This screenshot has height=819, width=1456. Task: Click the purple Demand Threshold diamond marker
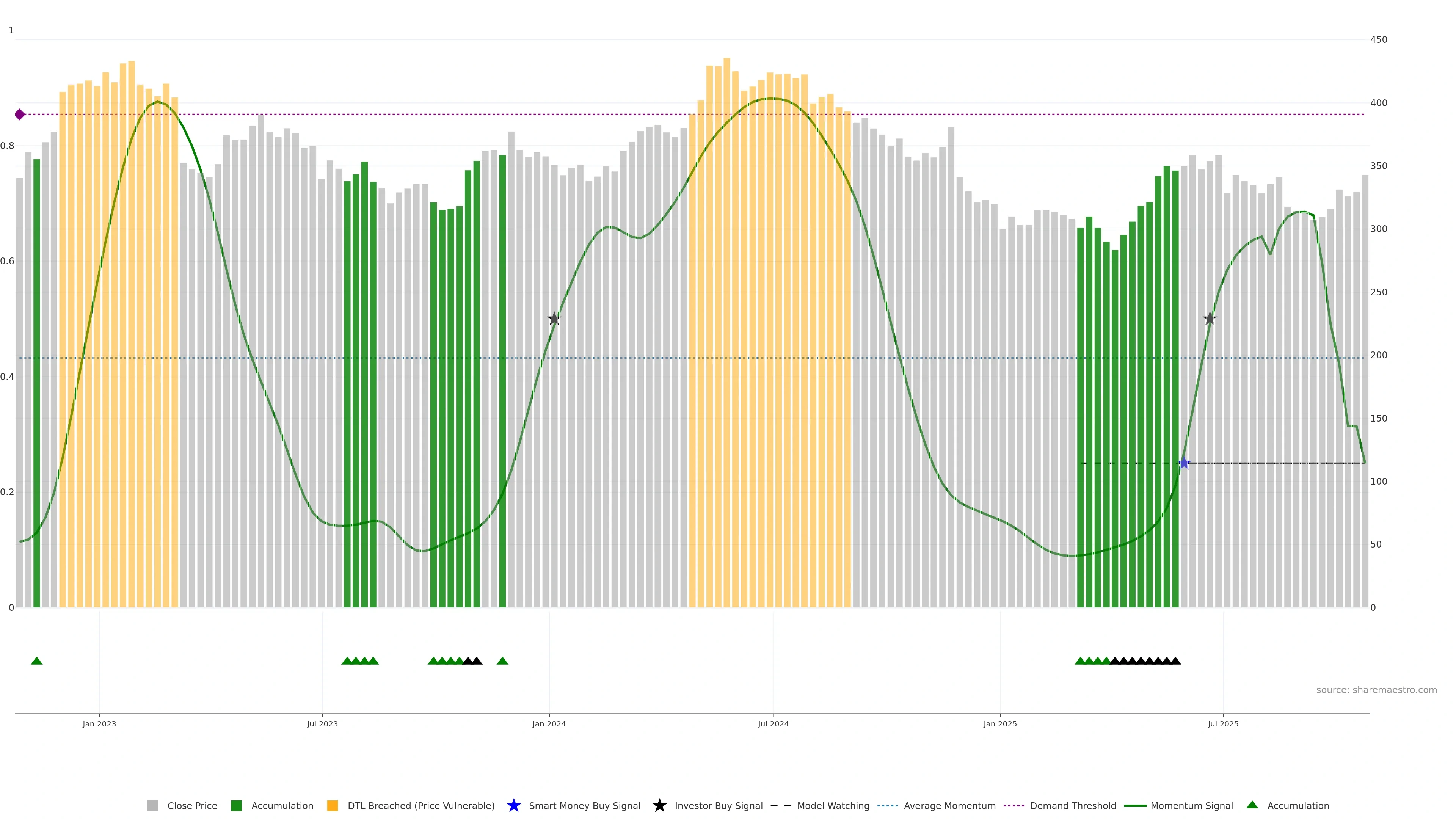pyautogui.click(x=20, y=115)
